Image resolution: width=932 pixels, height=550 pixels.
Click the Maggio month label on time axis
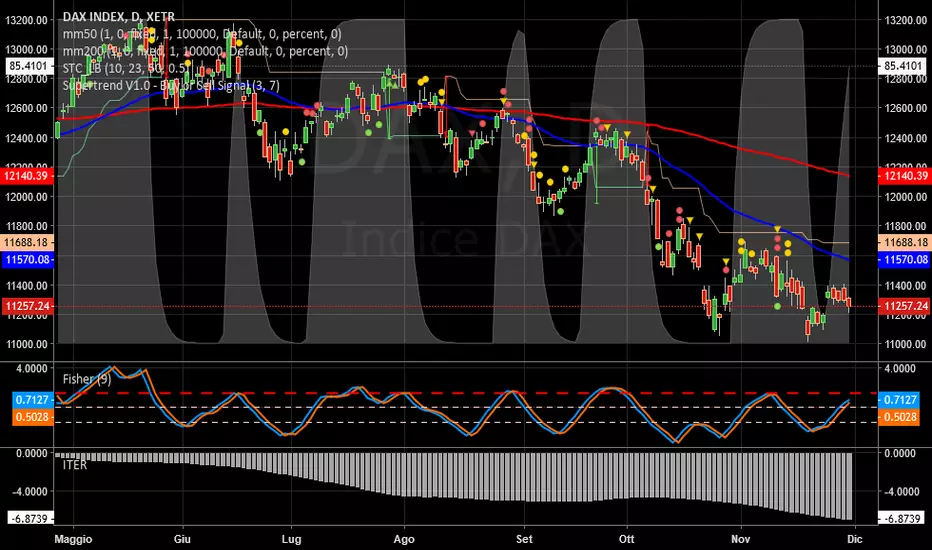pos(73,539)
